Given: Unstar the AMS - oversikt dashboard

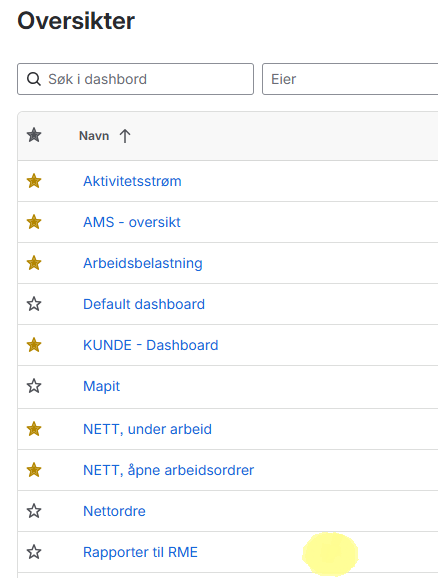Looking at the screenshot, I should point(34,222).
